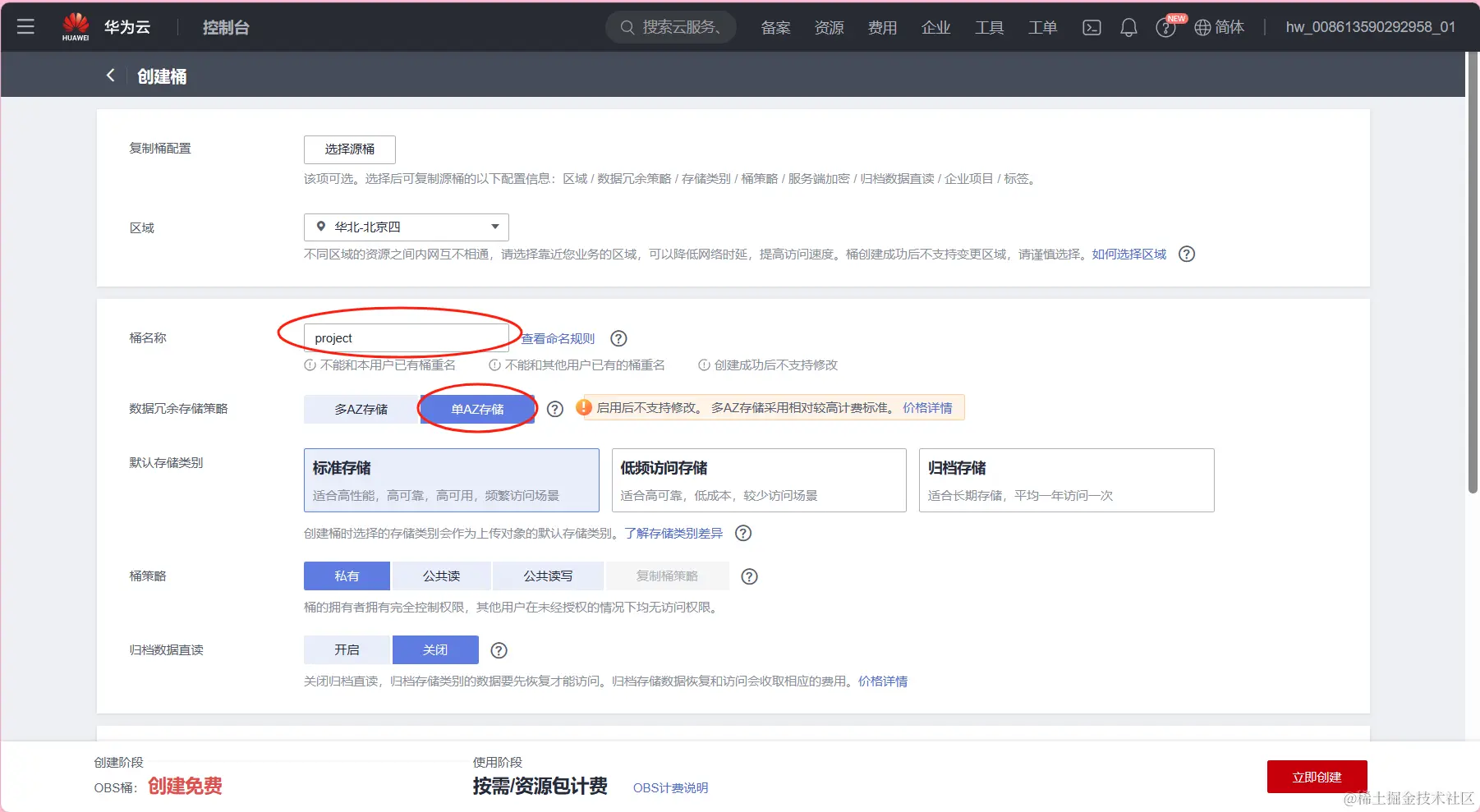Open the help center icon with NEW badge
The height and width of the screenshot is (812, 1480).
coord(1166,27)
